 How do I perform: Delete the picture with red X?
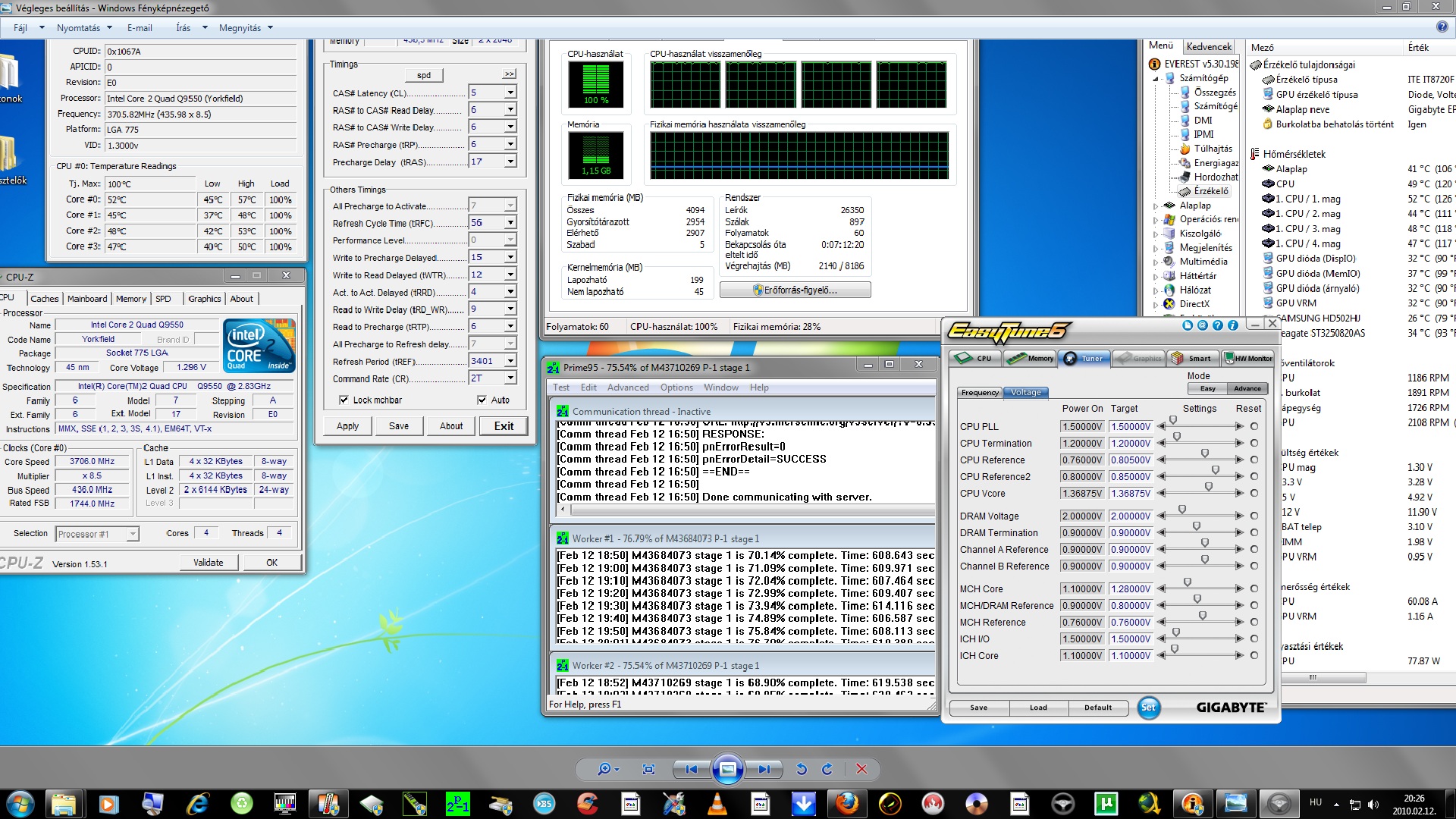coord(861,769)
